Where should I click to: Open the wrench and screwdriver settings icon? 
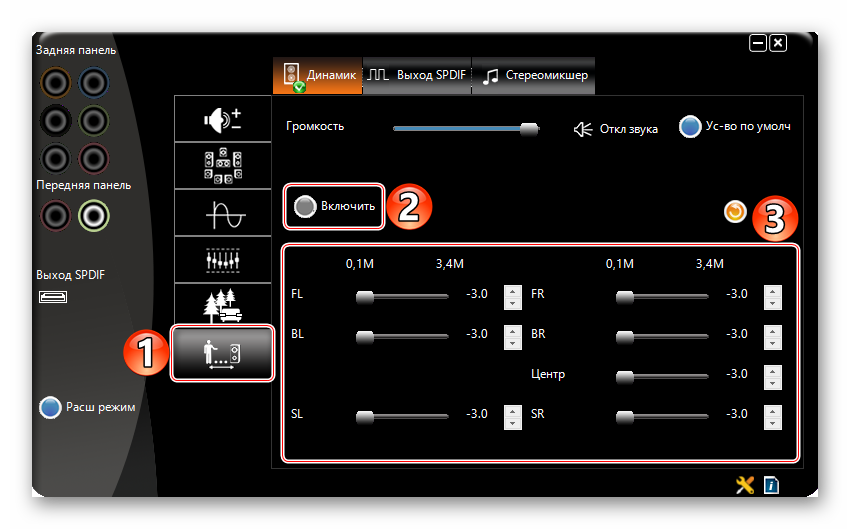tap(744, 485)
